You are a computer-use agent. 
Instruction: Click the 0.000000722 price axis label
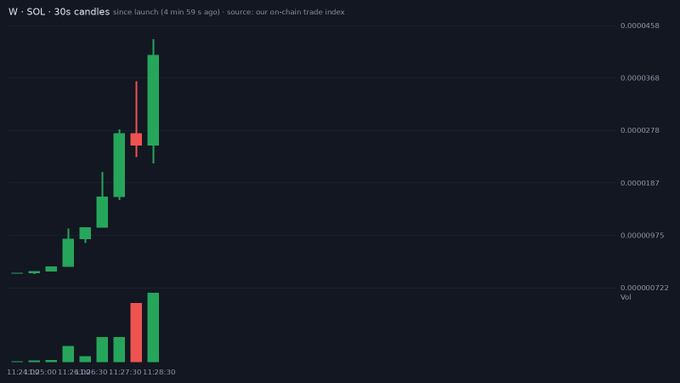644,288
